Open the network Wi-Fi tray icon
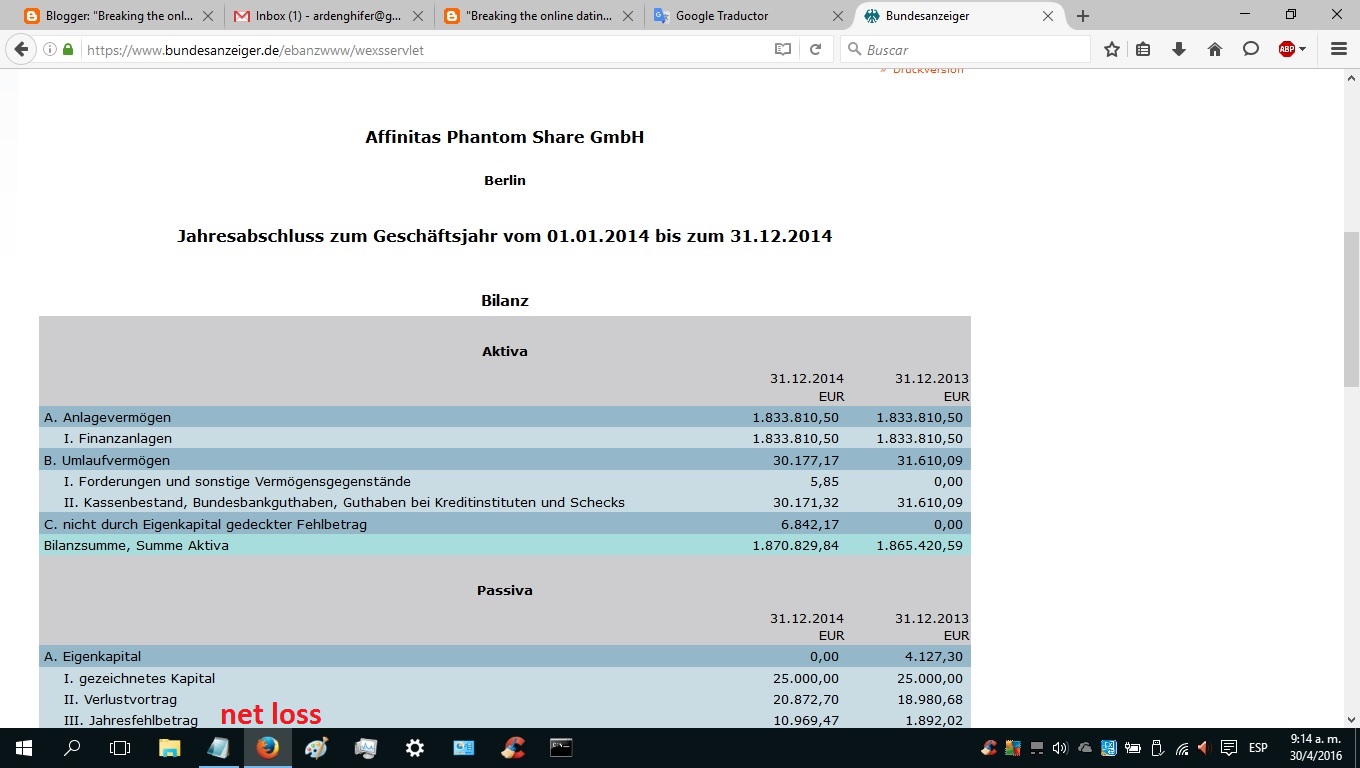 pos(1182,748)
